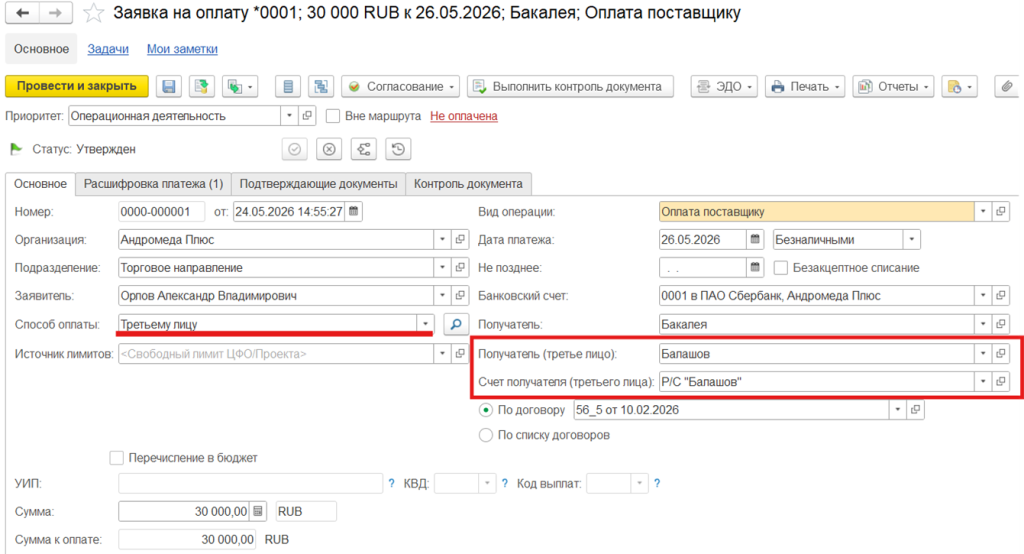Open the calendar for document date
This screenshot has width=1024, height=554.
click(353, 211)
